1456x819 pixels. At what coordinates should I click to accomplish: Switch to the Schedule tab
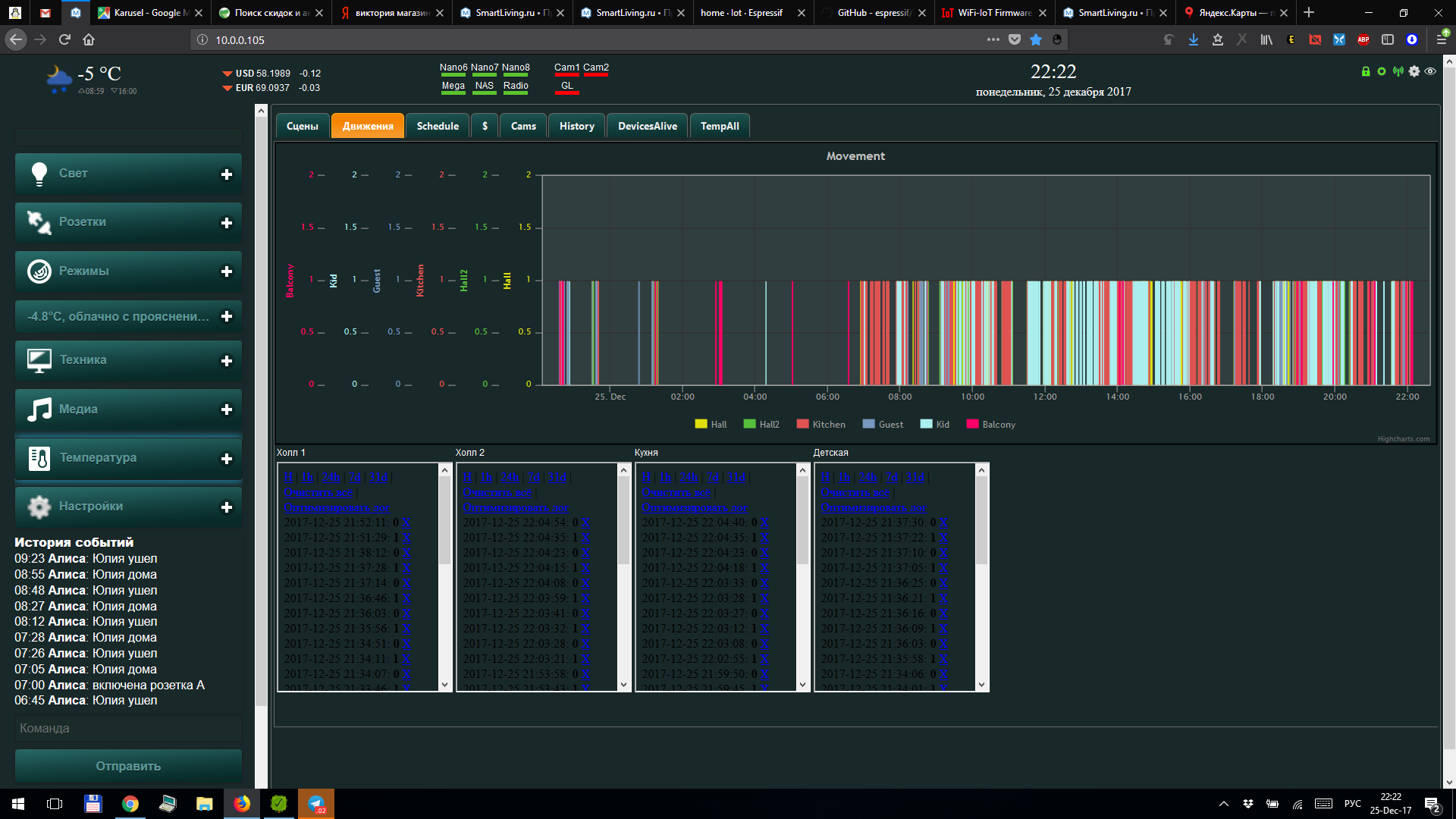(438, 126)
